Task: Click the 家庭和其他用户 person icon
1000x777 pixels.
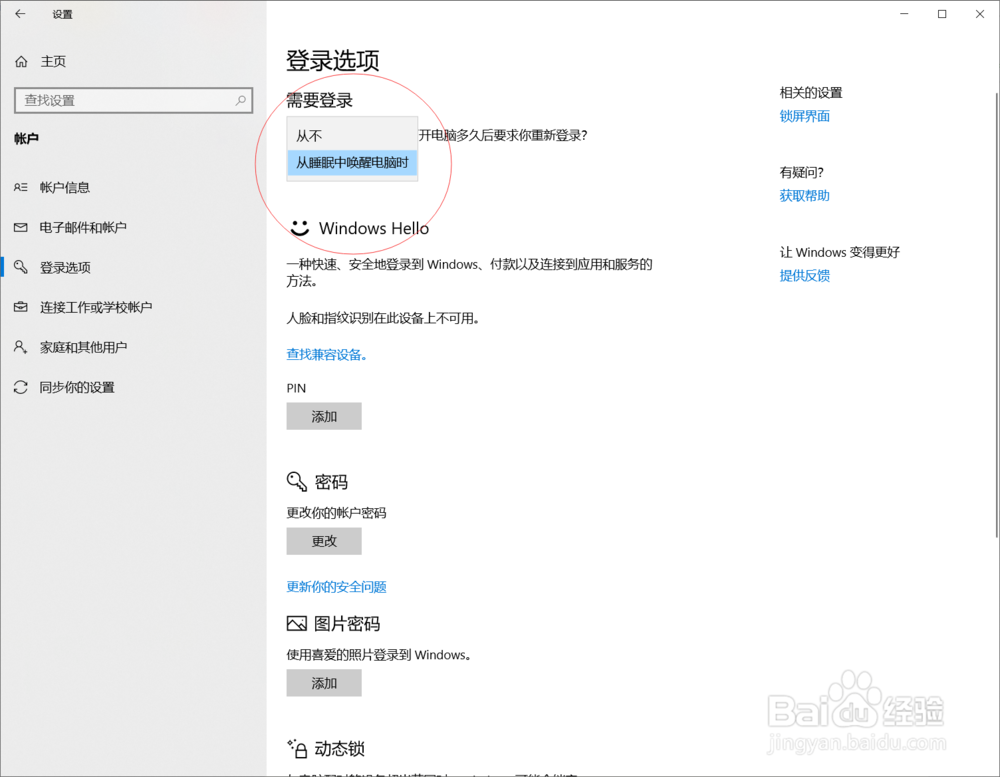Action: (x=20, y=346)
